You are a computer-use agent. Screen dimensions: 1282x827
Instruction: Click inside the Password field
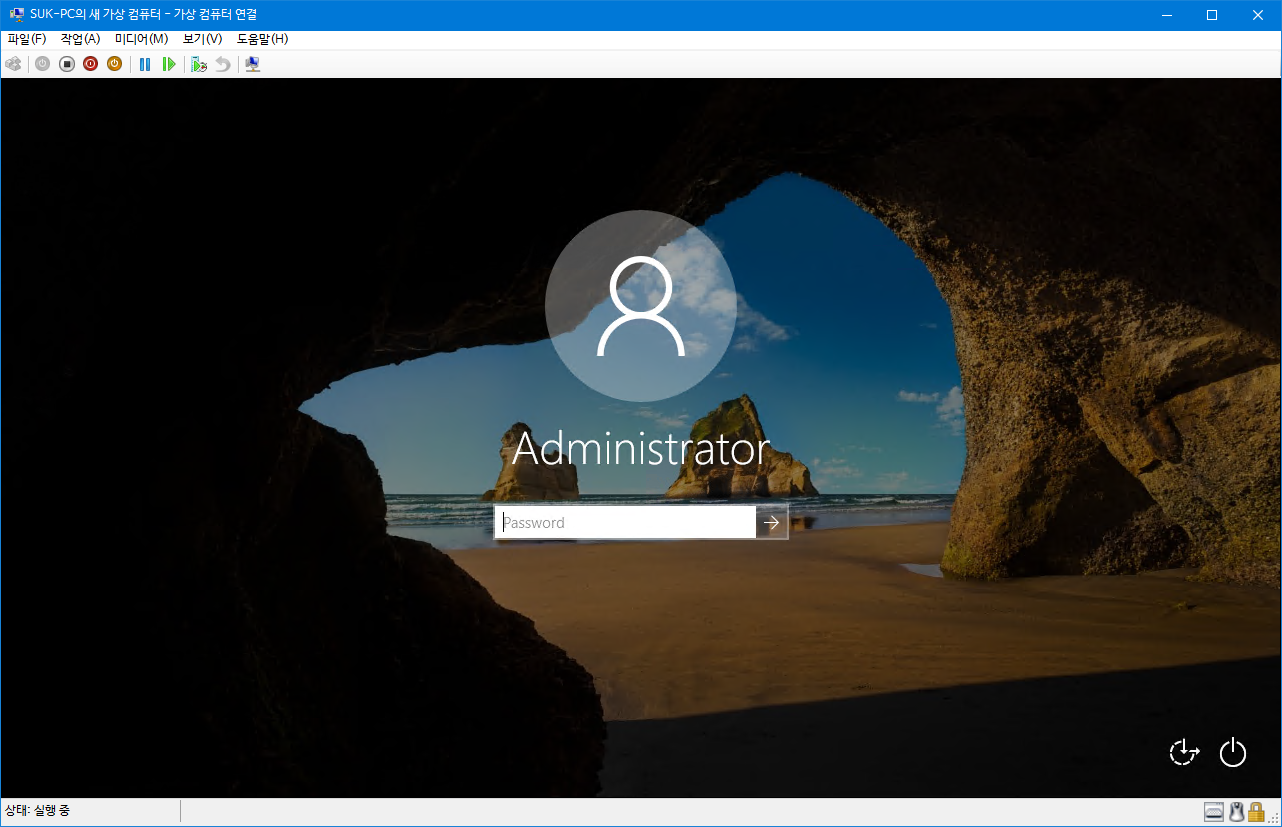626,522
